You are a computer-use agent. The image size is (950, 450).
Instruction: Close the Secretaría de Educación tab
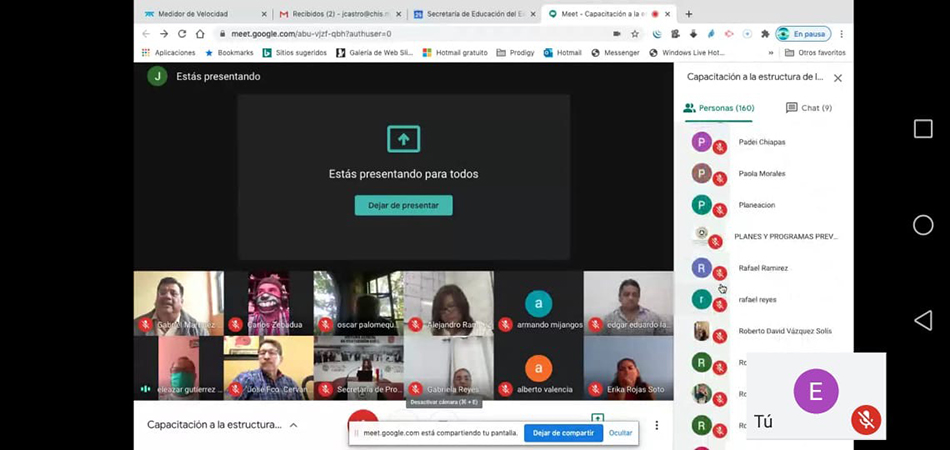[x=533, y=14]
